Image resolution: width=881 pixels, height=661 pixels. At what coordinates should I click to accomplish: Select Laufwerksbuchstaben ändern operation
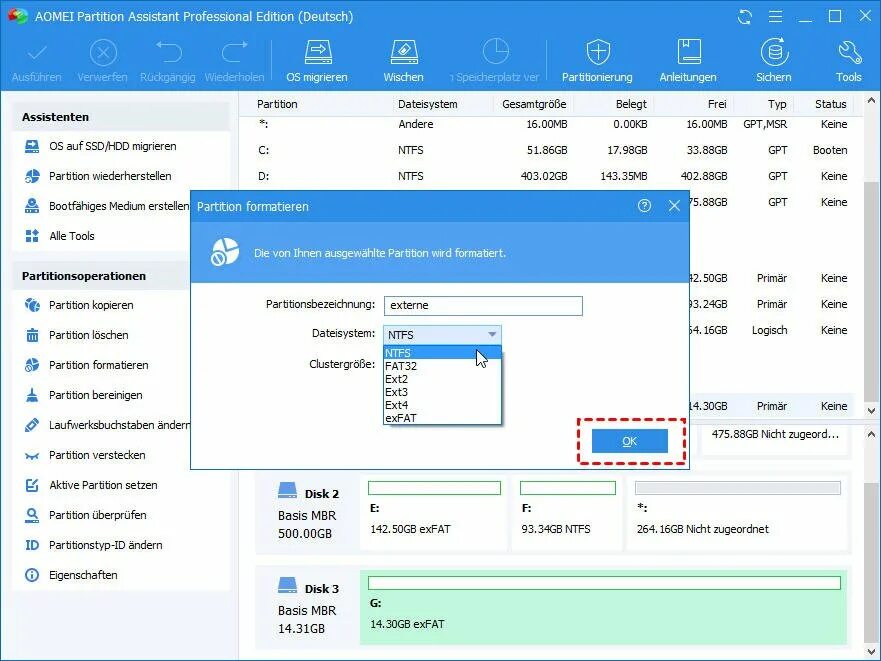(x=107, y=425)
